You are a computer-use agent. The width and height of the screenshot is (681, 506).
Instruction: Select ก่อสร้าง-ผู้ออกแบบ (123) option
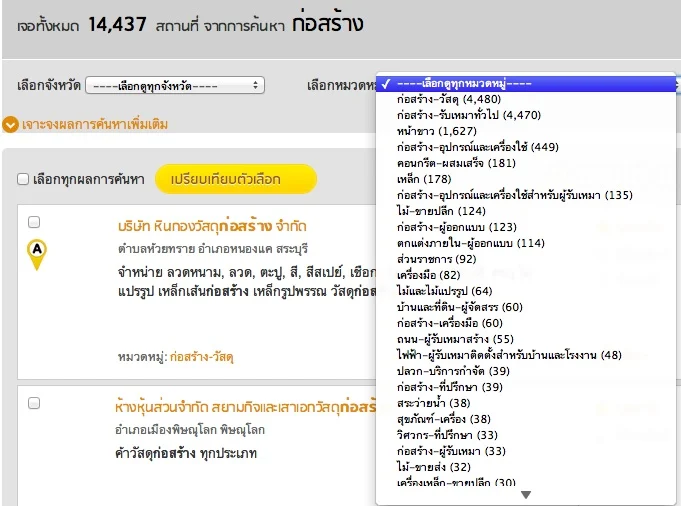click(x=526, y=227)
